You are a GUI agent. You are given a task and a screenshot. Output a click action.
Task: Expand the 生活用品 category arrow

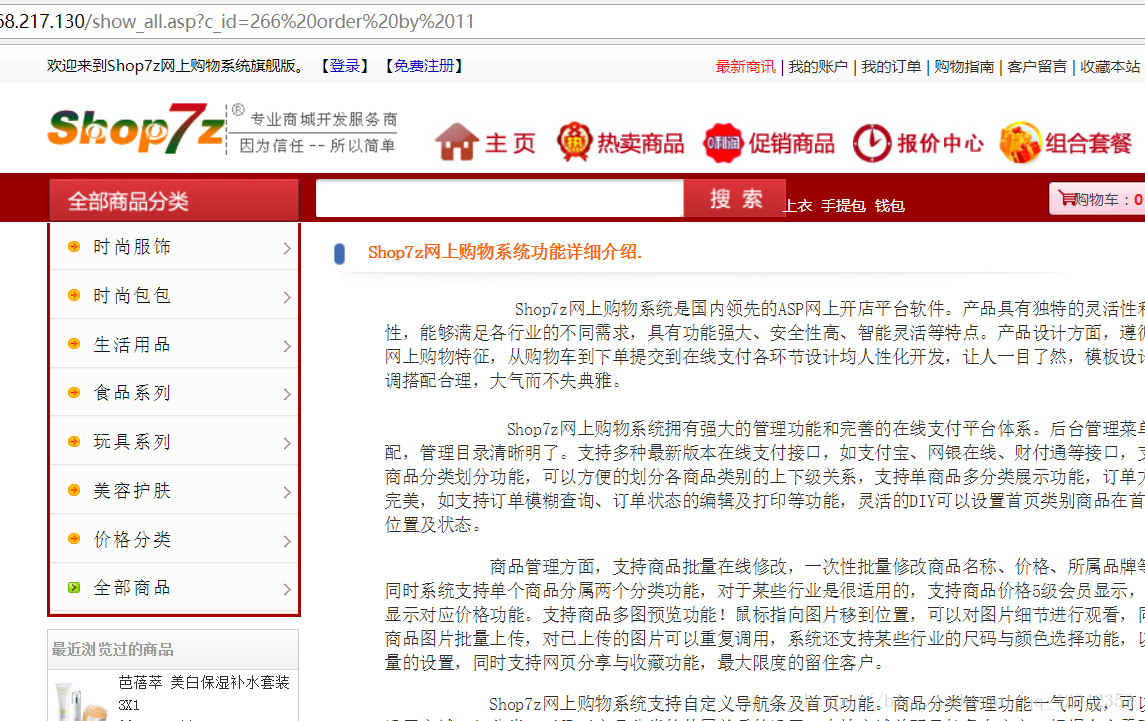point(287,346)
